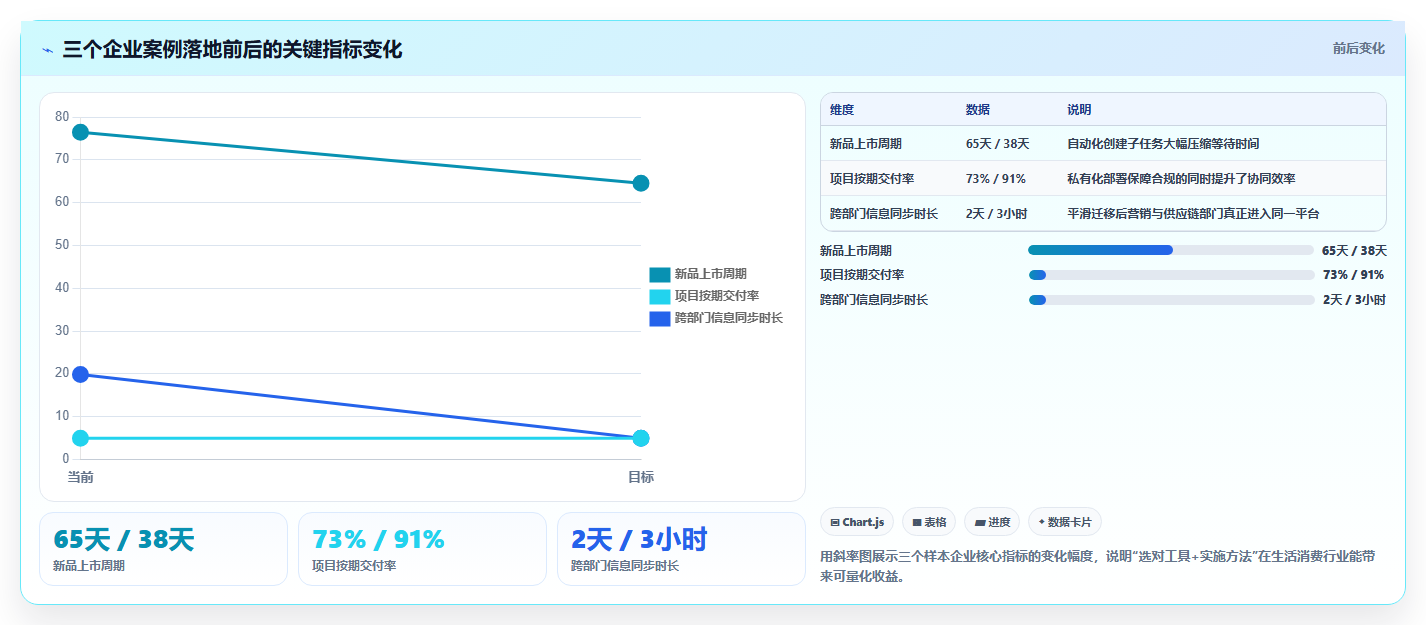Click the 进度 tag

[x=992, y=522]
